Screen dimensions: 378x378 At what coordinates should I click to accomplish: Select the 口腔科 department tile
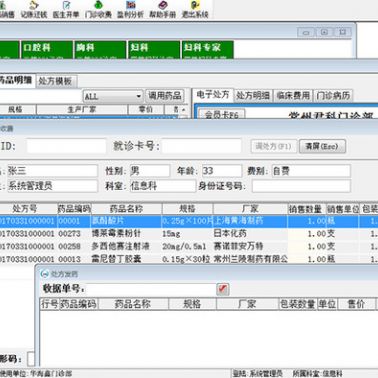[x=47, y=50]
